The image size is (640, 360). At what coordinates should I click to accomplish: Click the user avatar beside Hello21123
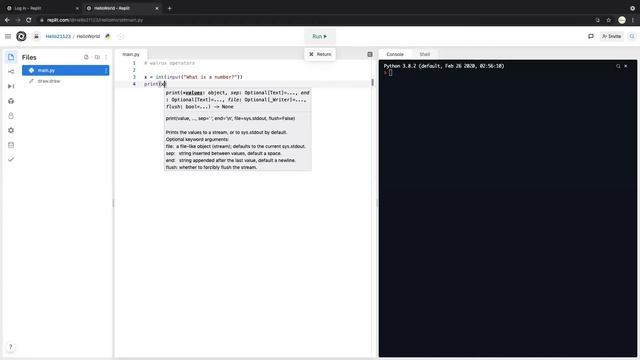coord(36,36)
